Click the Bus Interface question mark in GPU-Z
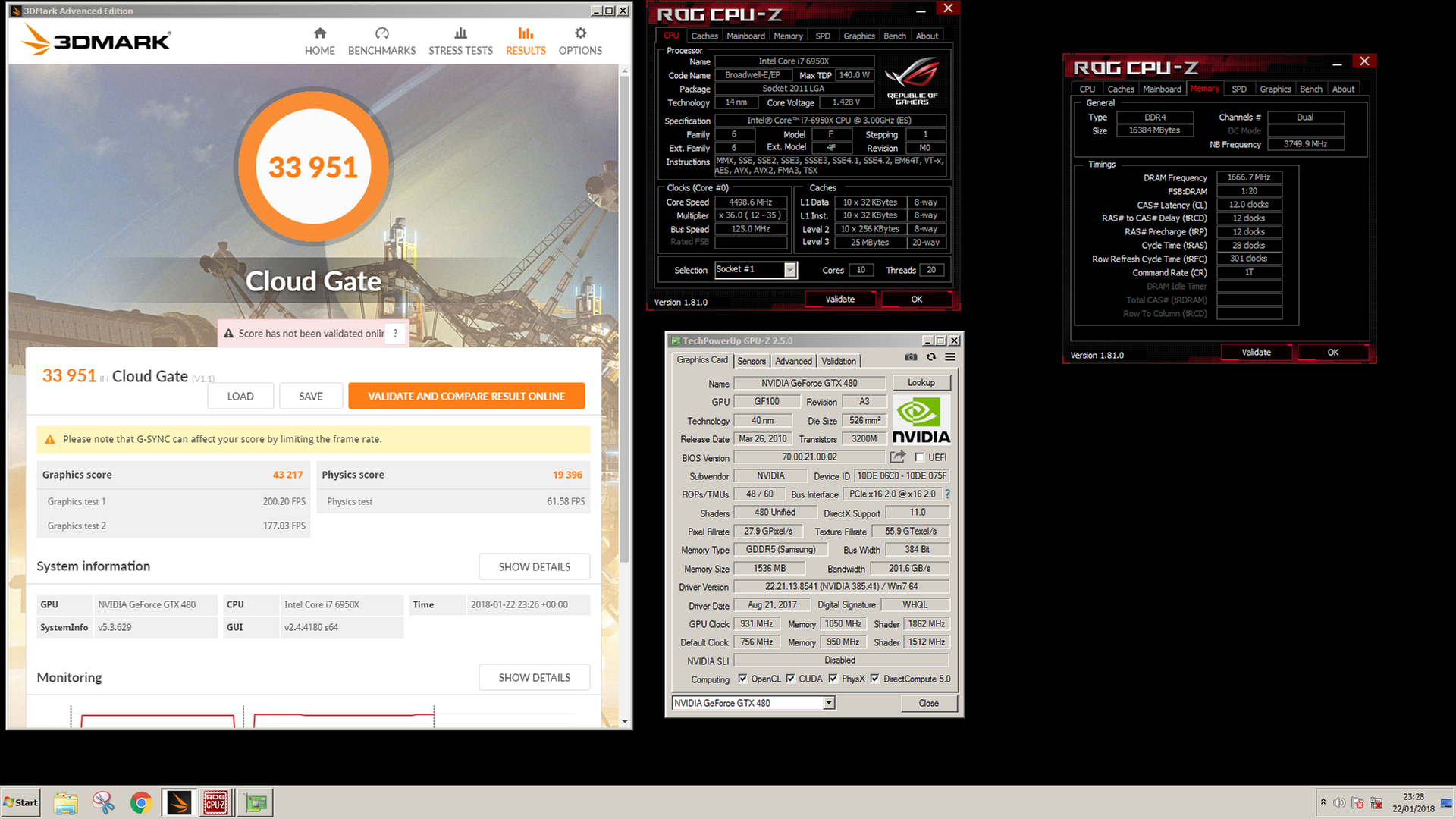Image resolution: width=1456 pixels, height=819 pixels. tap(947, 494)
